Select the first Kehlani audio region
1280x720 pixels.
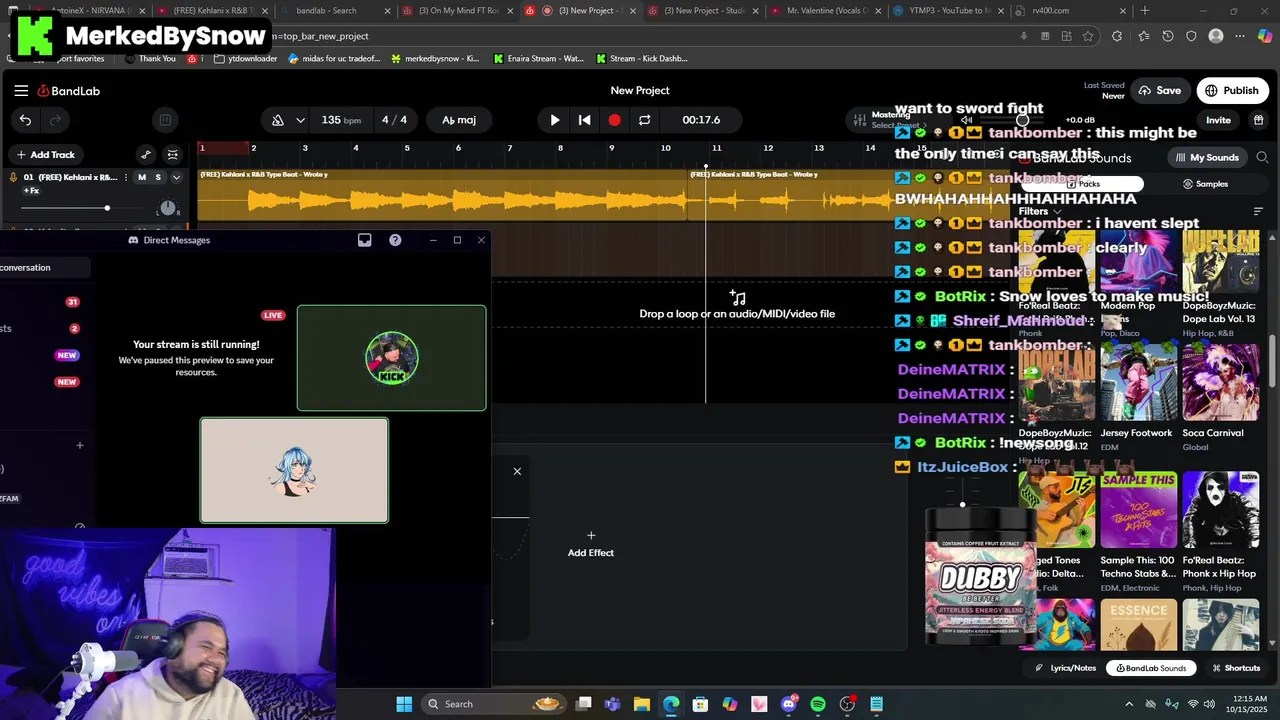442,194
